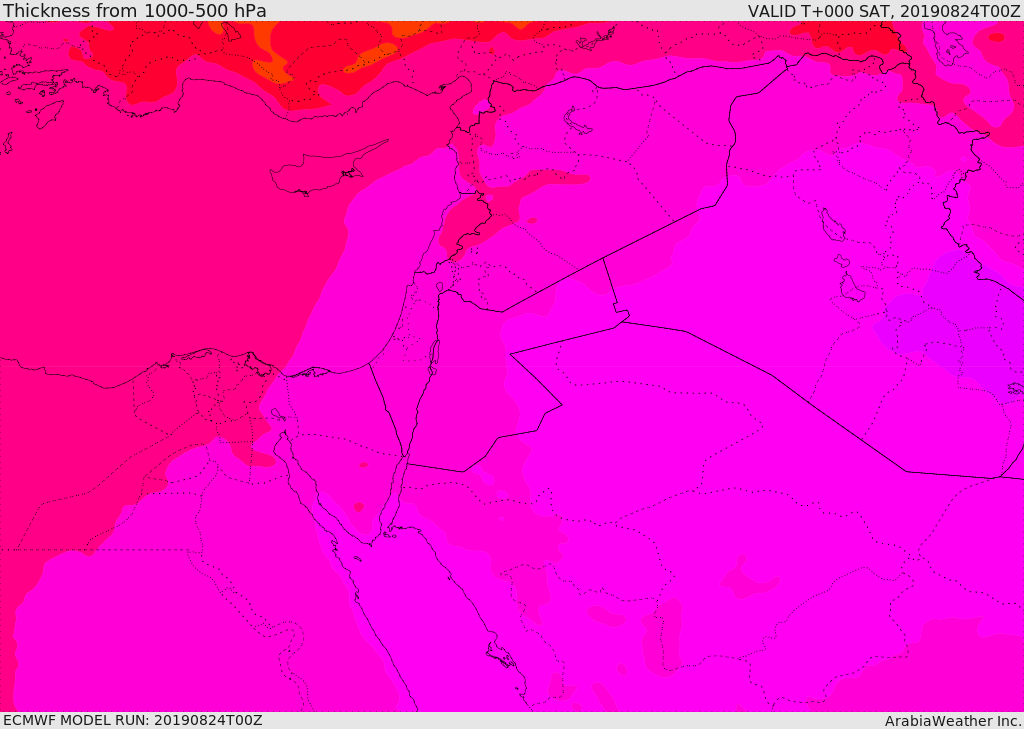Click the 'VALID T+000 SAT, 20190824T00Z' label
The width and height of the screenshot is (1024, 729).
pyautogui.click(x=884, y=10)
